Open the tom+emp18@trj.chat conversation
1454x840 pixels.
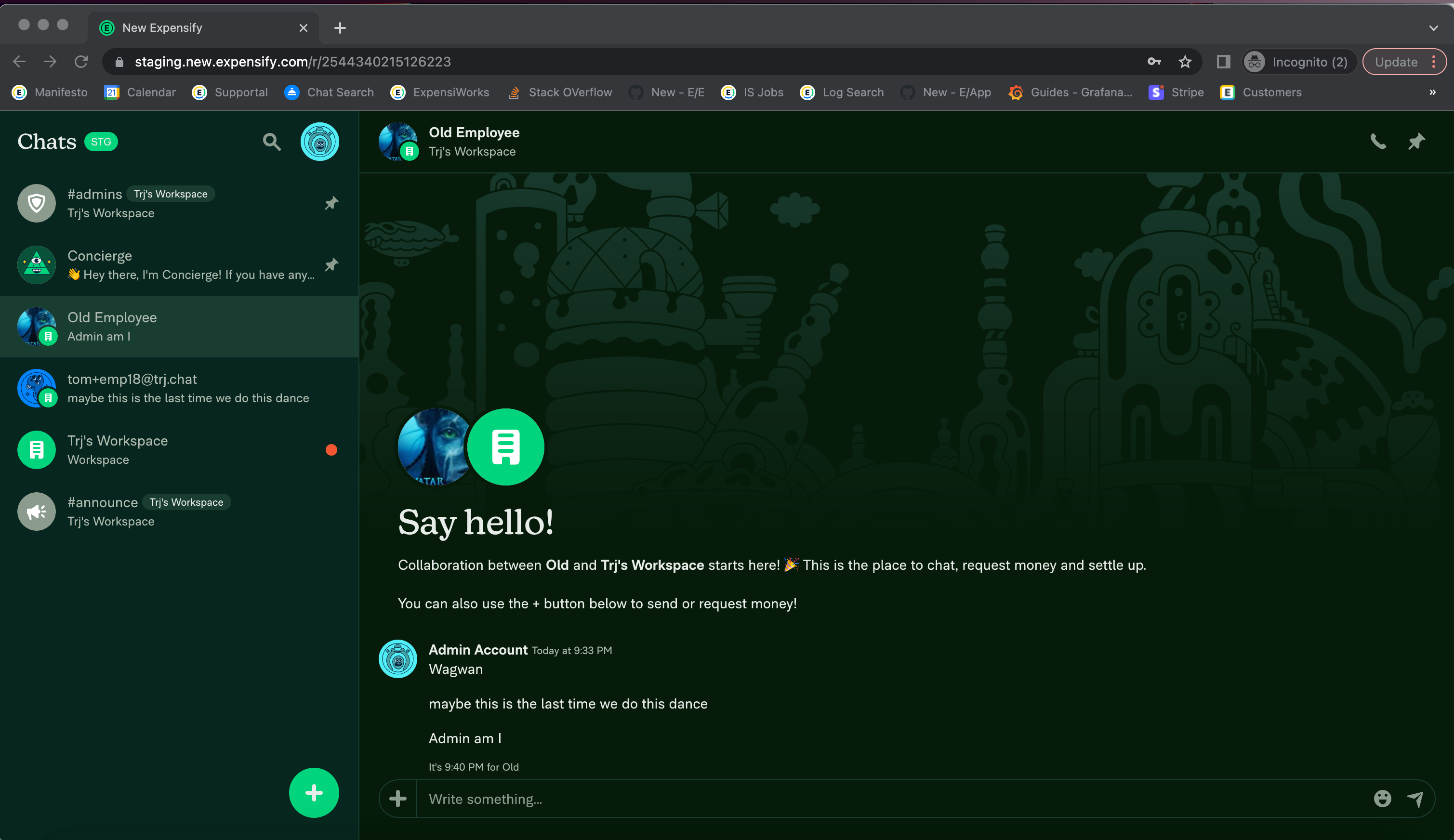click(179, 388)
